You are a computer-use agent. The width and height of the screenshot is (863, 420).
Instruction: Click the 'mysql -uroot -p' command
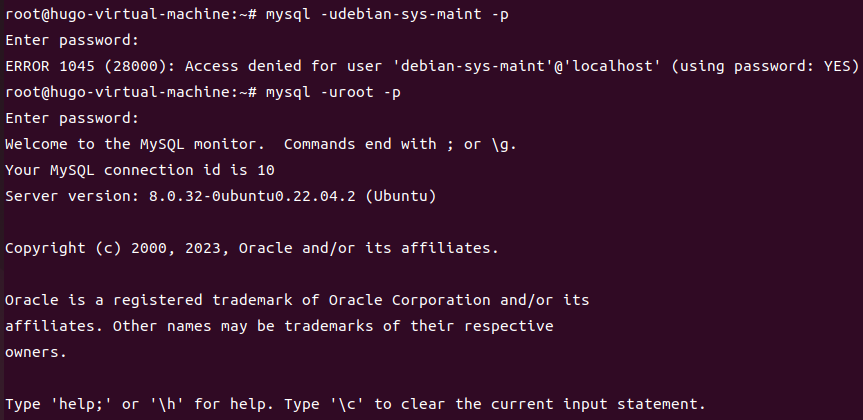coord(333,92)
